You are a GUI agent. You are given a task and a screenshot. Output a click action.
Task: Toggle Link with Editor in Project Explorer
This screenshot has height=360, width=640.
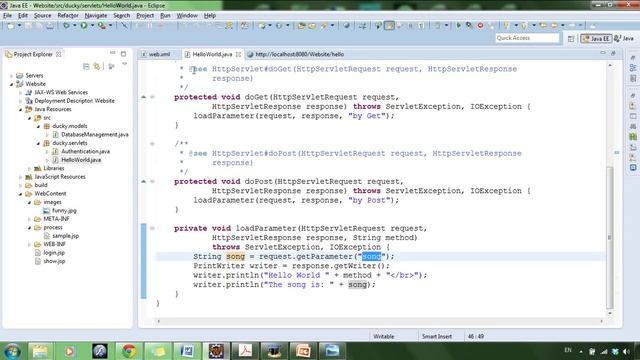coord(97,66)
